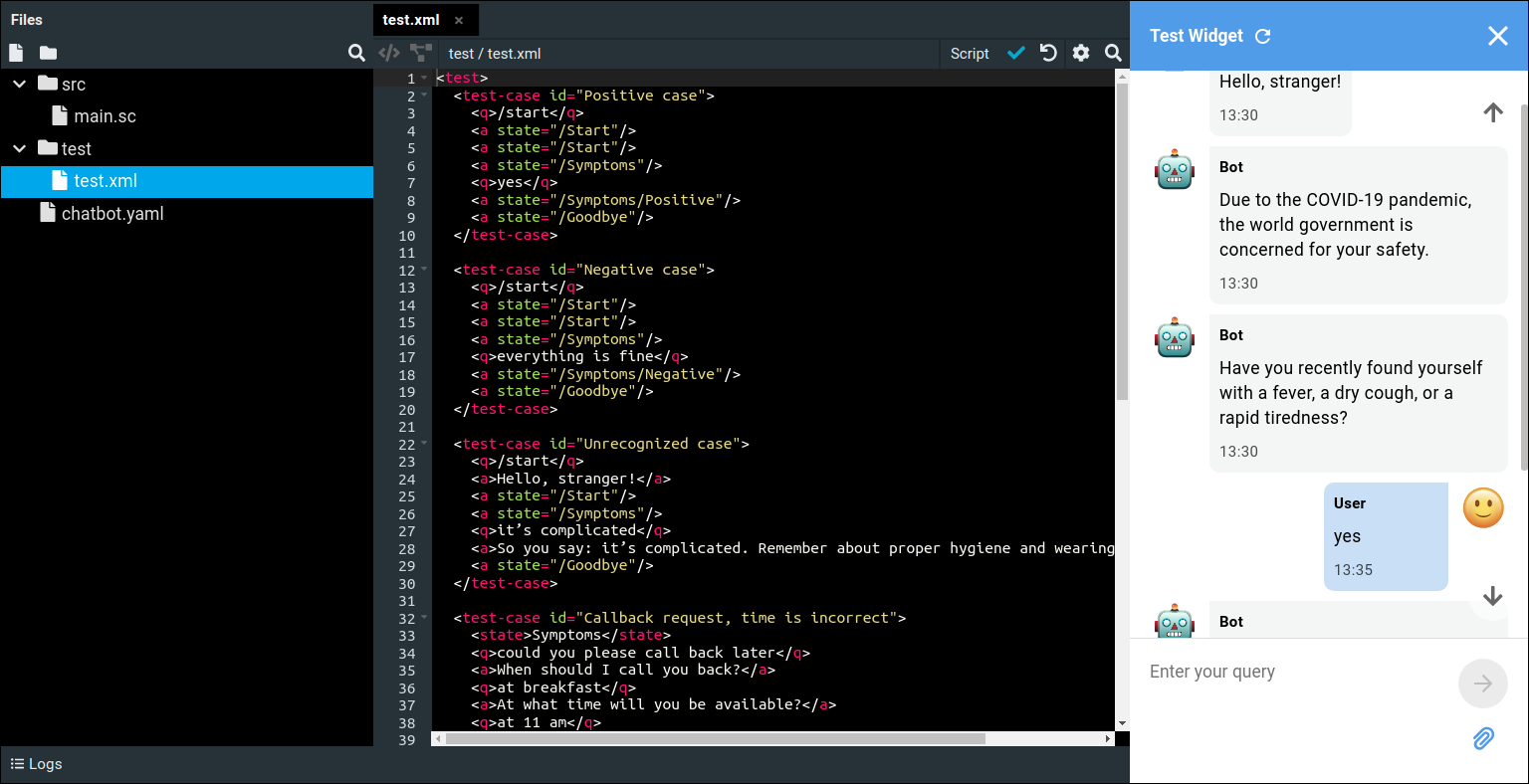Click the revert changes icon

(x=1048, y=53)
